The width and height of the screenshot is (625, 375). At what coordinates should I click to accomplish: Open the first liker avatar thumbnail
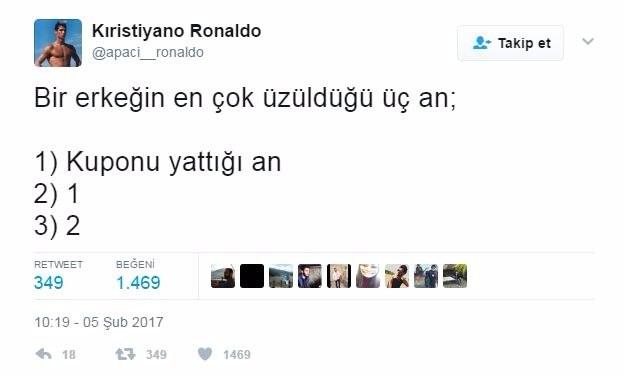click(x=223, y=276)
